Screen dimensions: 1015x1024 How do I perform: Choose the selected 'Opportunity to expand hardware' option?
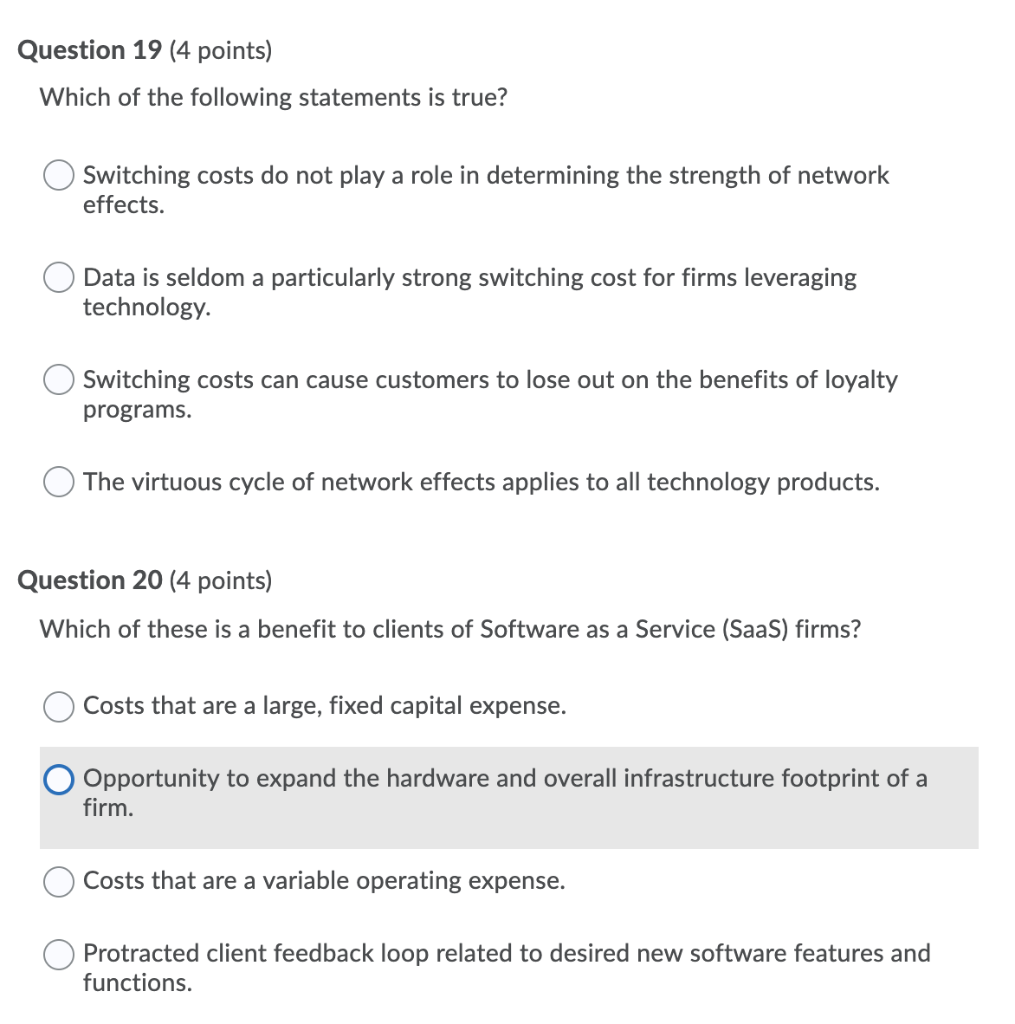(59, 778)
